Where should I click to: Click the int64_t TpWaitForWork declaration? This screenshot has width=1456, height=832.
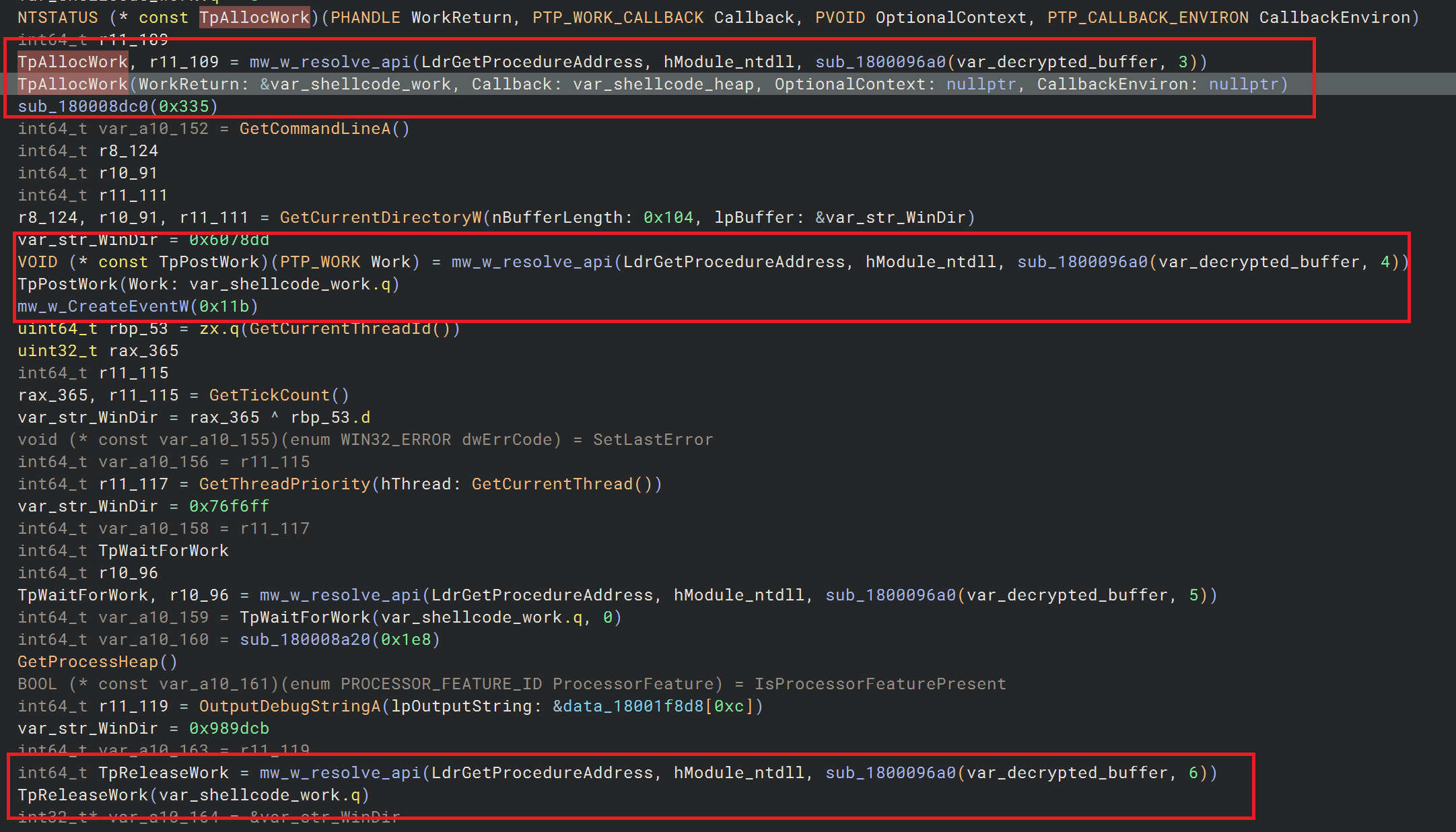123,551
